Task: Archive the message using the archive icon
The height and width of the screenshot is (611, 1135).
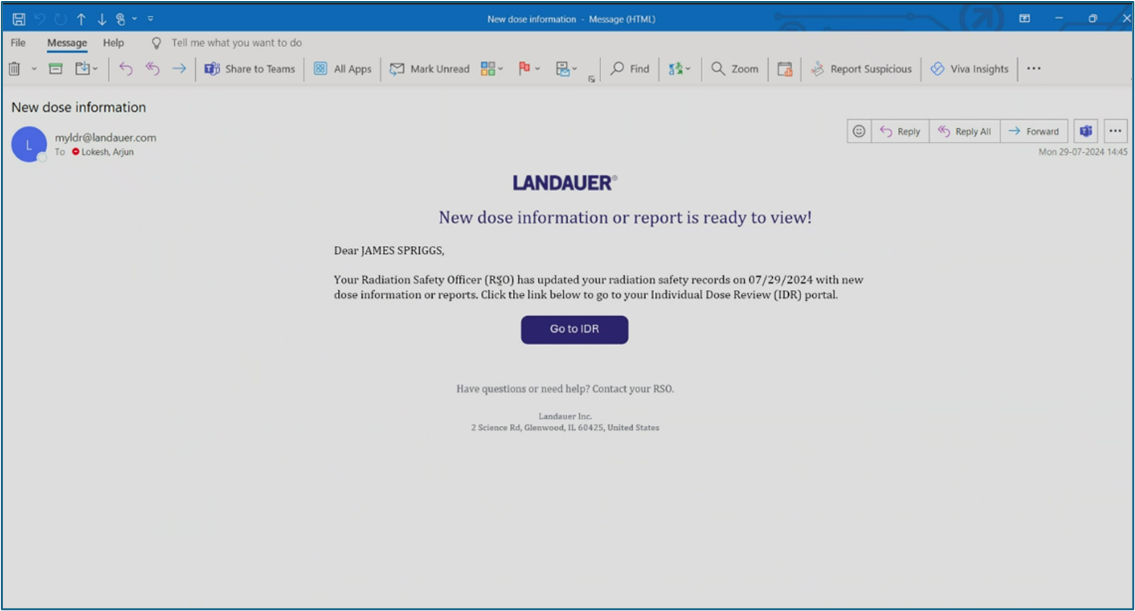Action: coord(56,69)
